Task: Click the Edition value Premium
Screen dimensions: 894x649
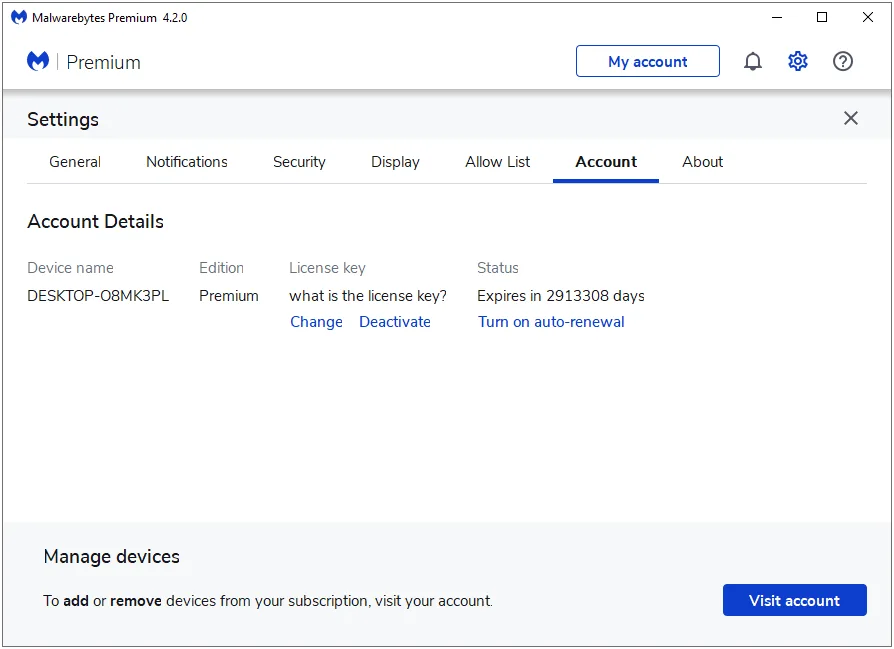Action: pyautogui.click(x=229, y=296)
